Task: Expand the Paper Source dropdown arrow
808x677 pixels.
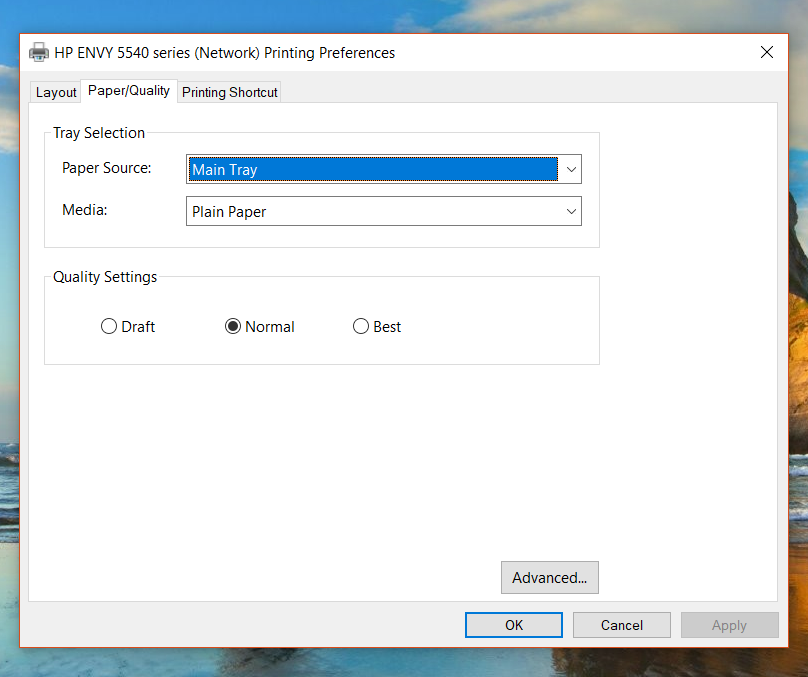Action: pos(571,169)
